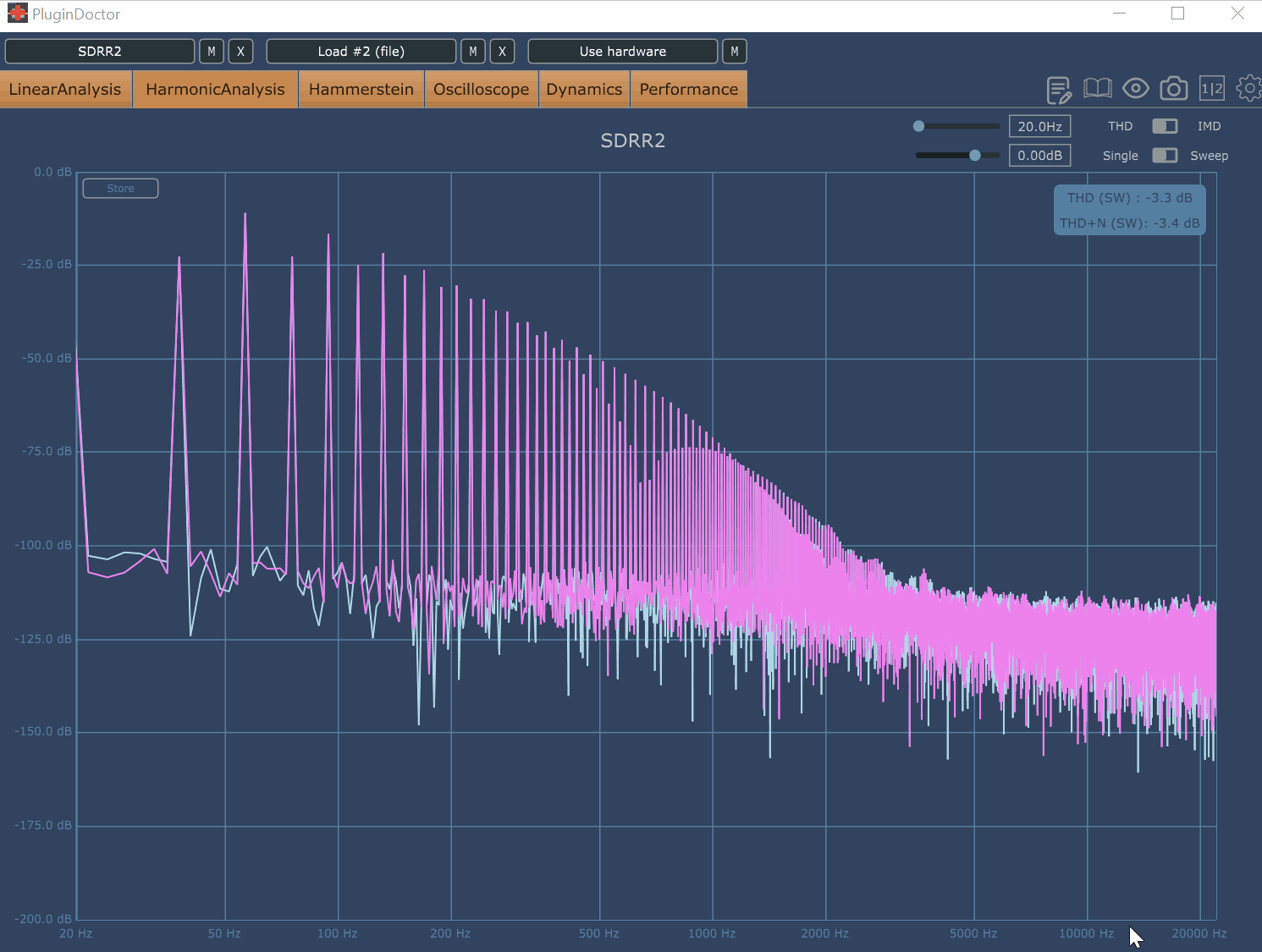Toggle the Single/Sweep switch

1165,156
